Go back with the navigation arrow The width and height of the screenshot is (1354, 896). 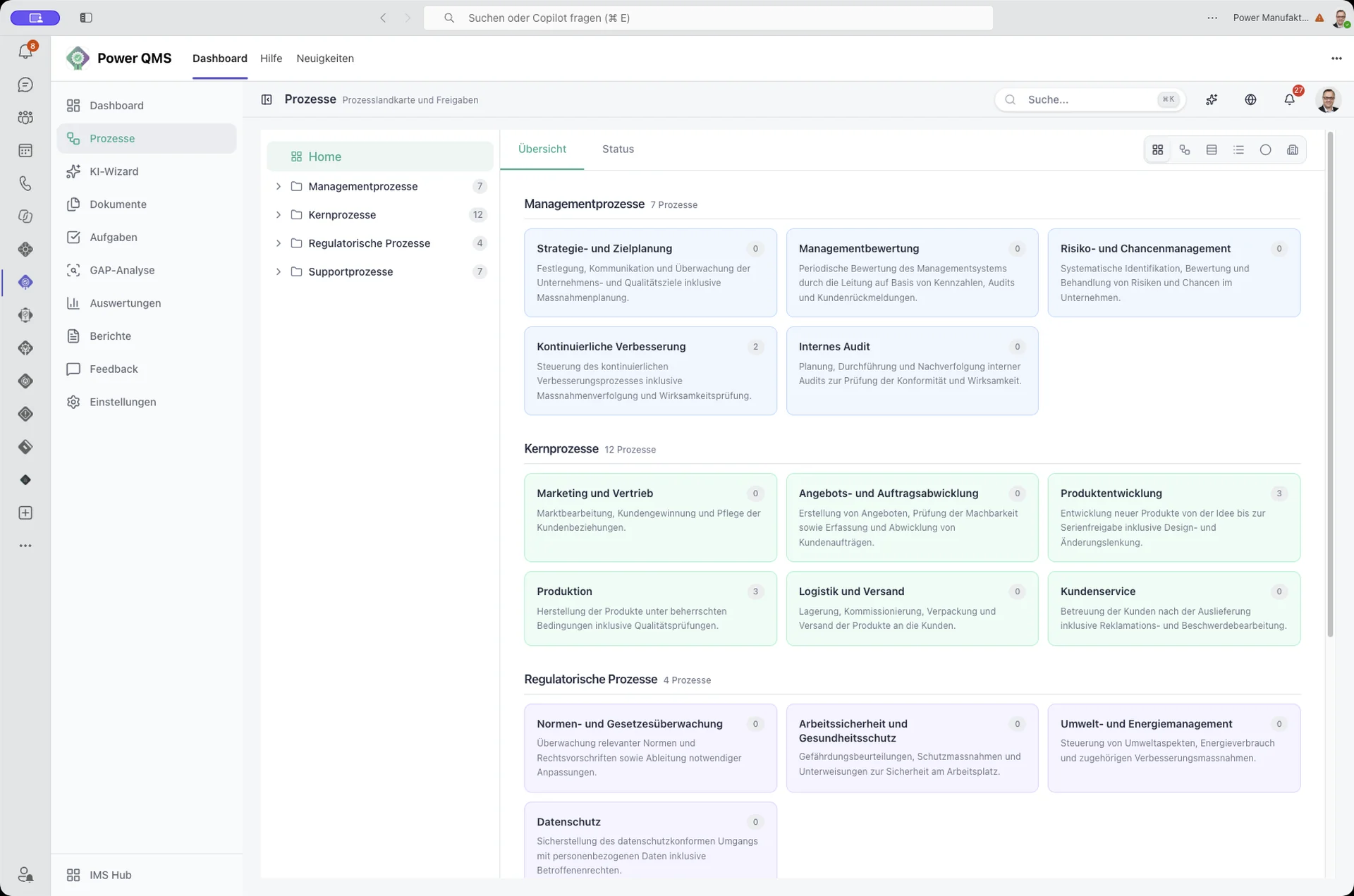383,18
